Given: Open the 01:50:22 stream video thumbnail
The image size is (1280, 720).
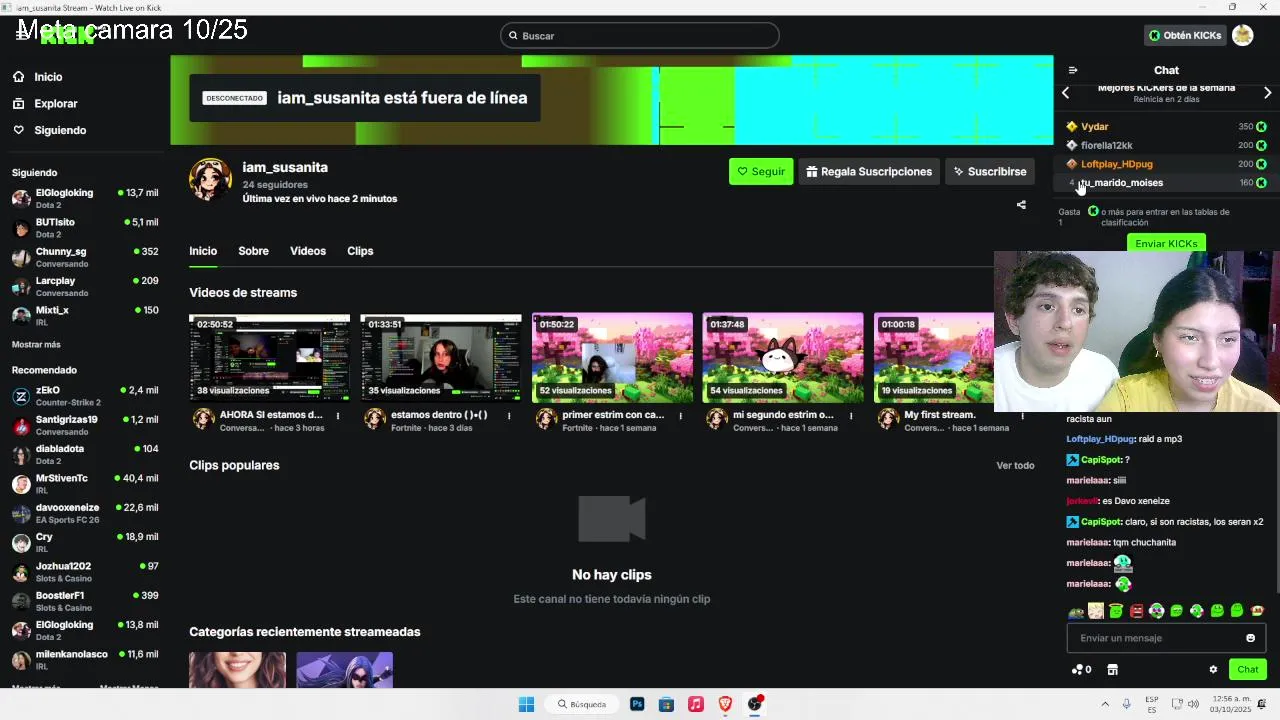Looking at the screenshot, I should (612, 358).
